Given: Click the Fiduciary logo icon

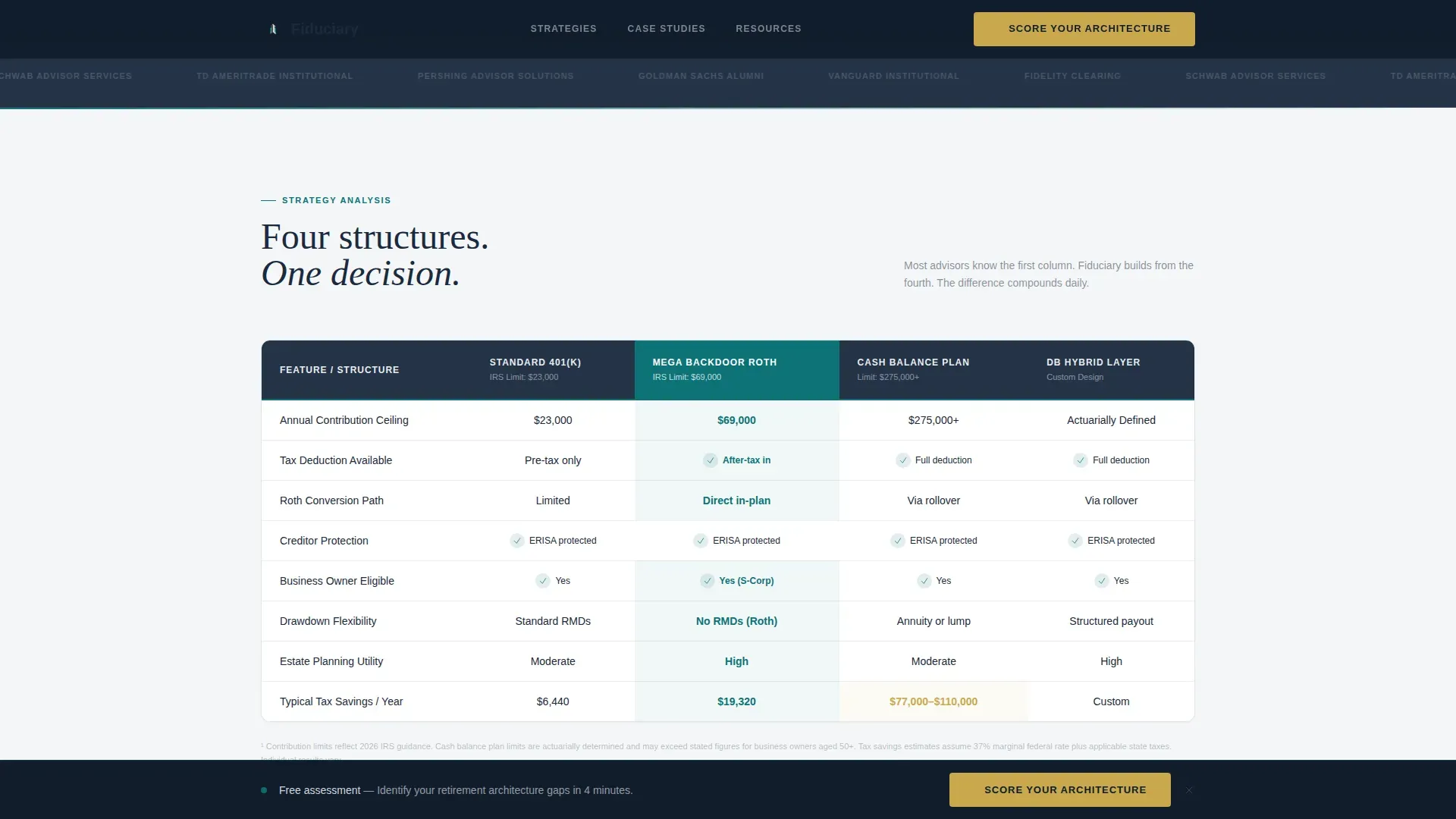Looking at the screenshot, I should (x=273, y=29).
